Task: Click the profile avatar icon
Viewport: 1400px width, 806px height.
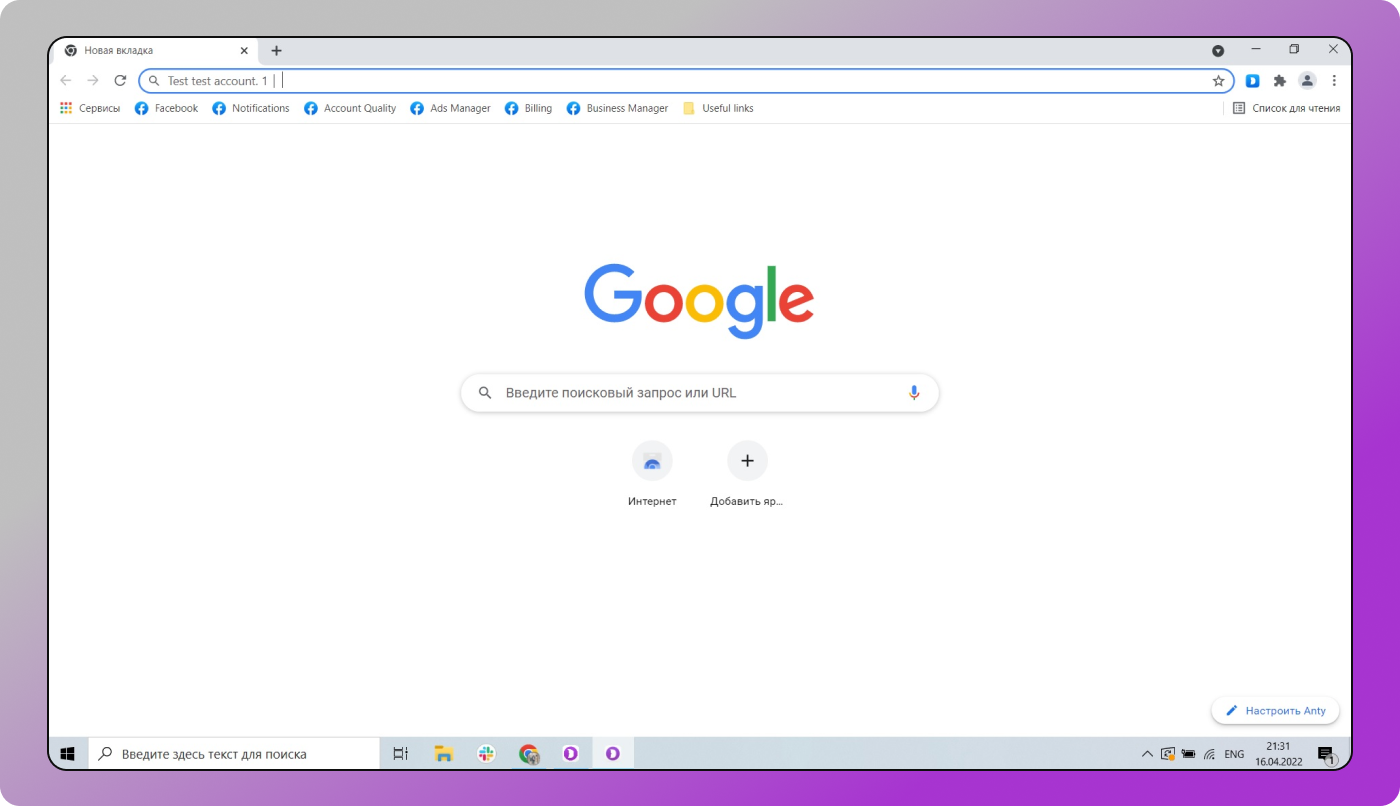Action: click(1306, 81)
